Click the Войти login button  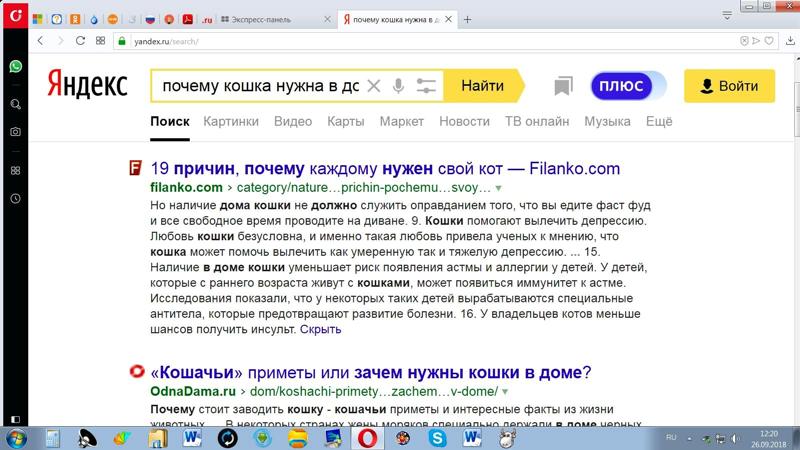click(730, 86)
